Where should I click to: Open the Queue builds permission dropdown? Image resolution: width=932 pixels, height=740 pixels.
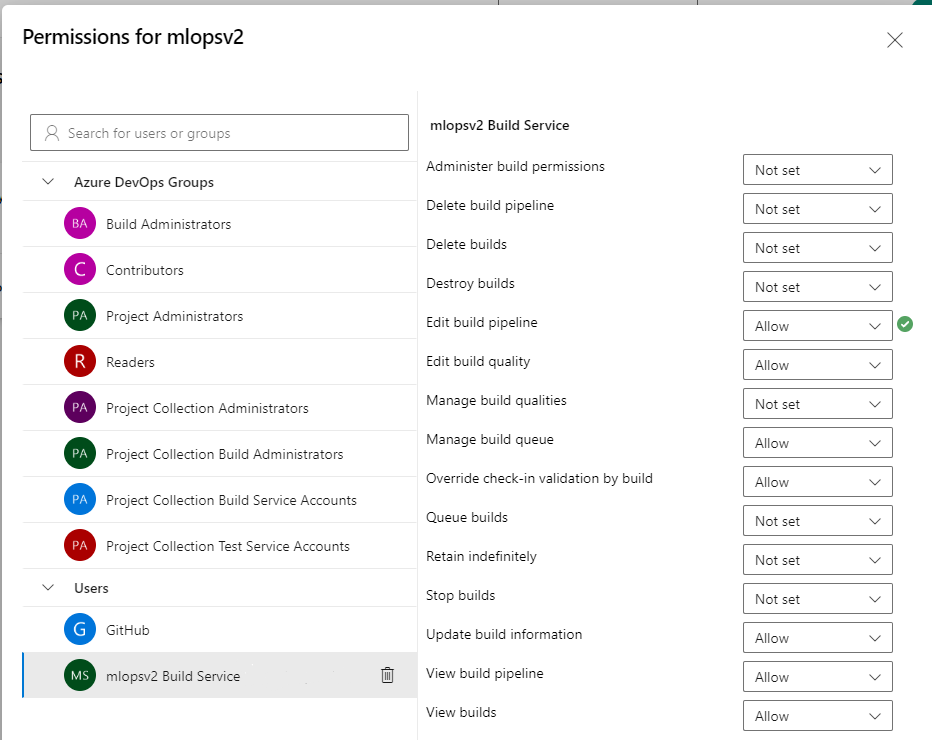point(817,521)
